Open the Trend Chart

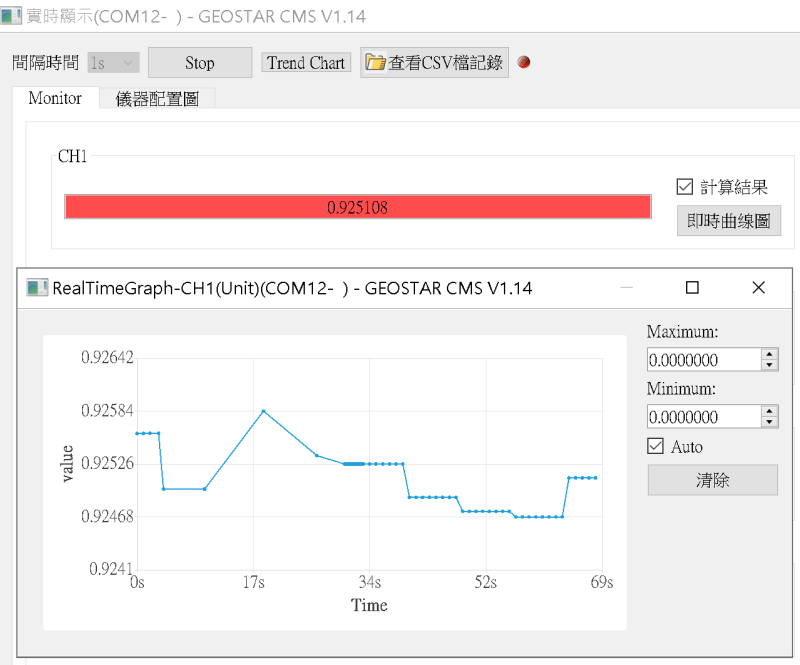point(306,62)
